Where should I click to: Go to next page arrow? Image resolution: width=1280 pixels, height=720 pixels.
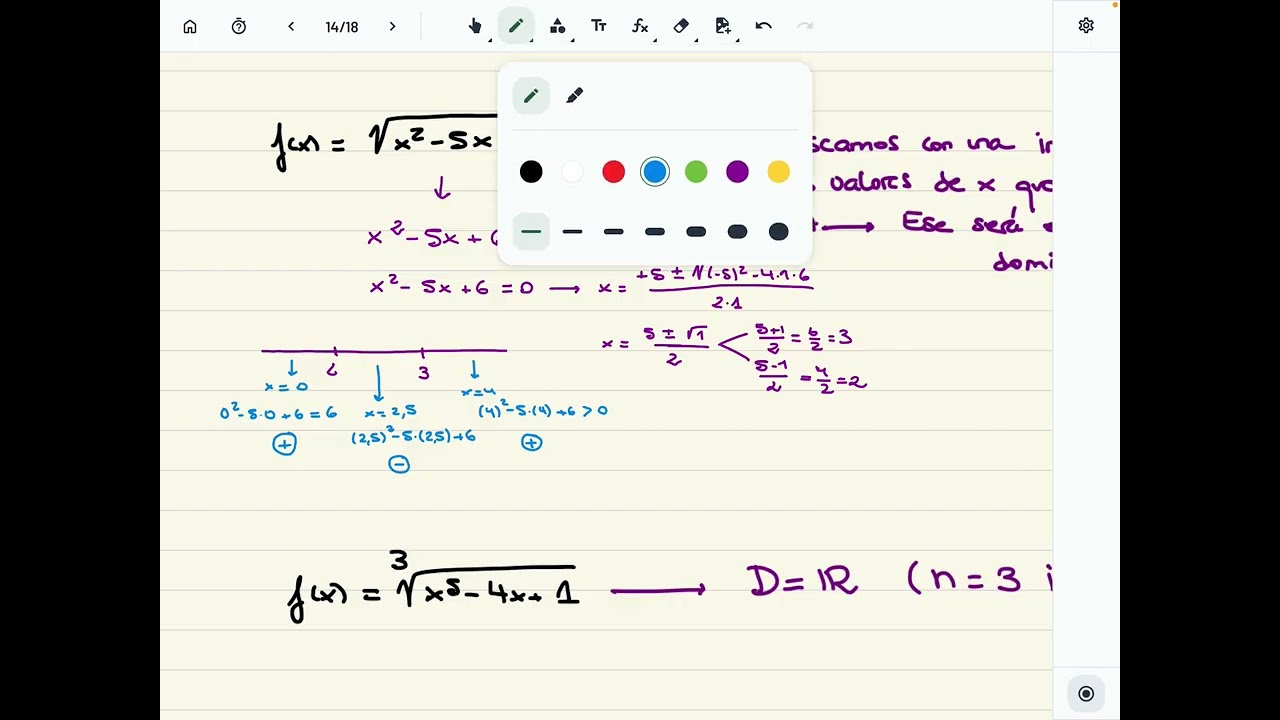coord(392,27)
